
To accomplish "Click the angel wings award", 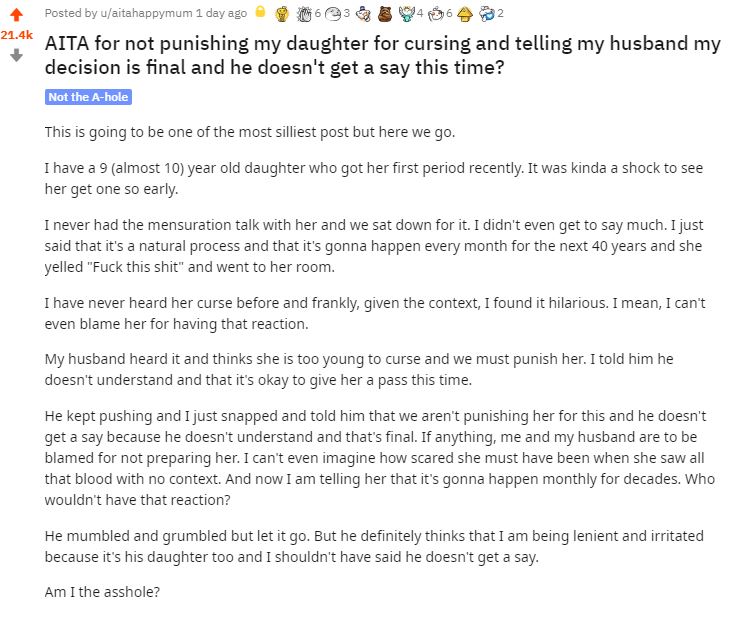I will point(407,14).
